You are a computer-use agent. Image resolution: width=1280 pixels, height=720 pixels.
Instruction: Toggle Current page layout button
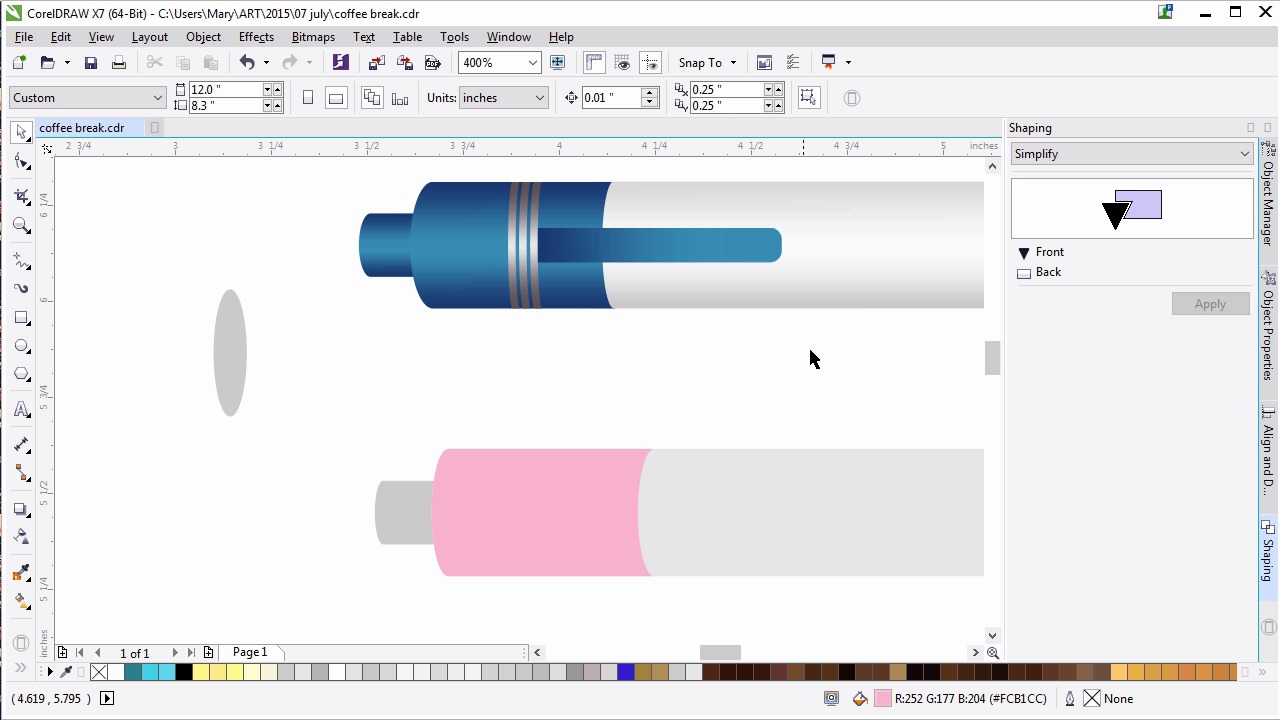click(x=400, y=98)
